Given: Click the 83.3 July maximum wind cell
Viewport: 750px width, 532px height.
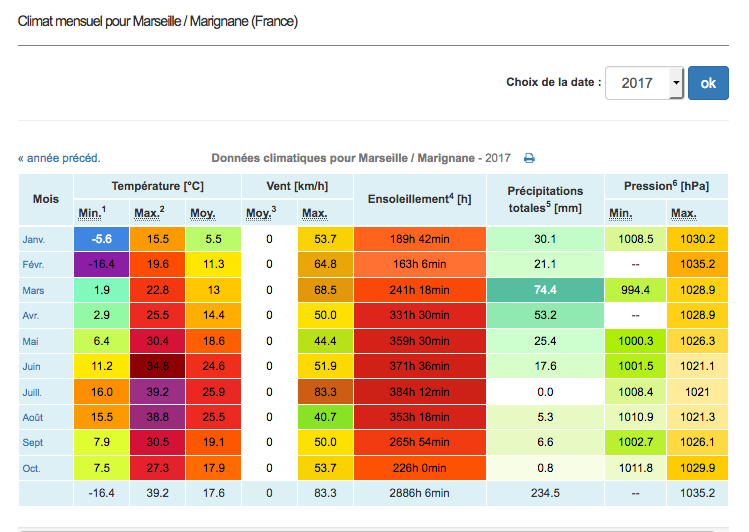Looking at the screenshot, I should pos(324,391).
